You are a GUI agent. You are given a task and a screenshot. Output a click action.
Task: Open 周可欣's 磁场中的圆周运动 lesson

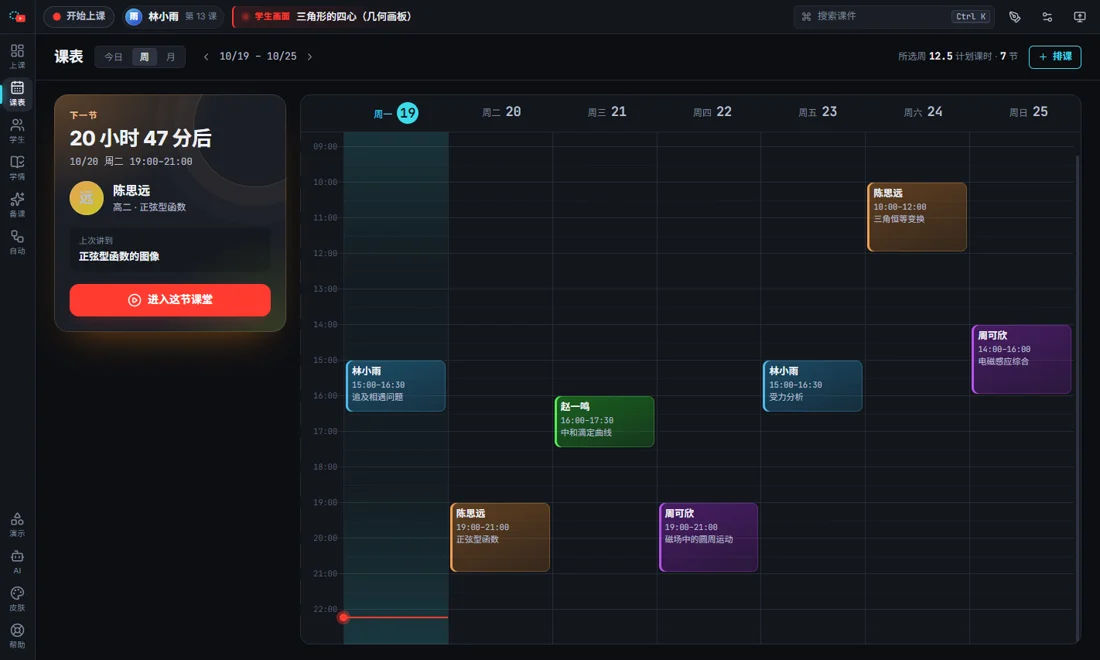click(709, 537)
